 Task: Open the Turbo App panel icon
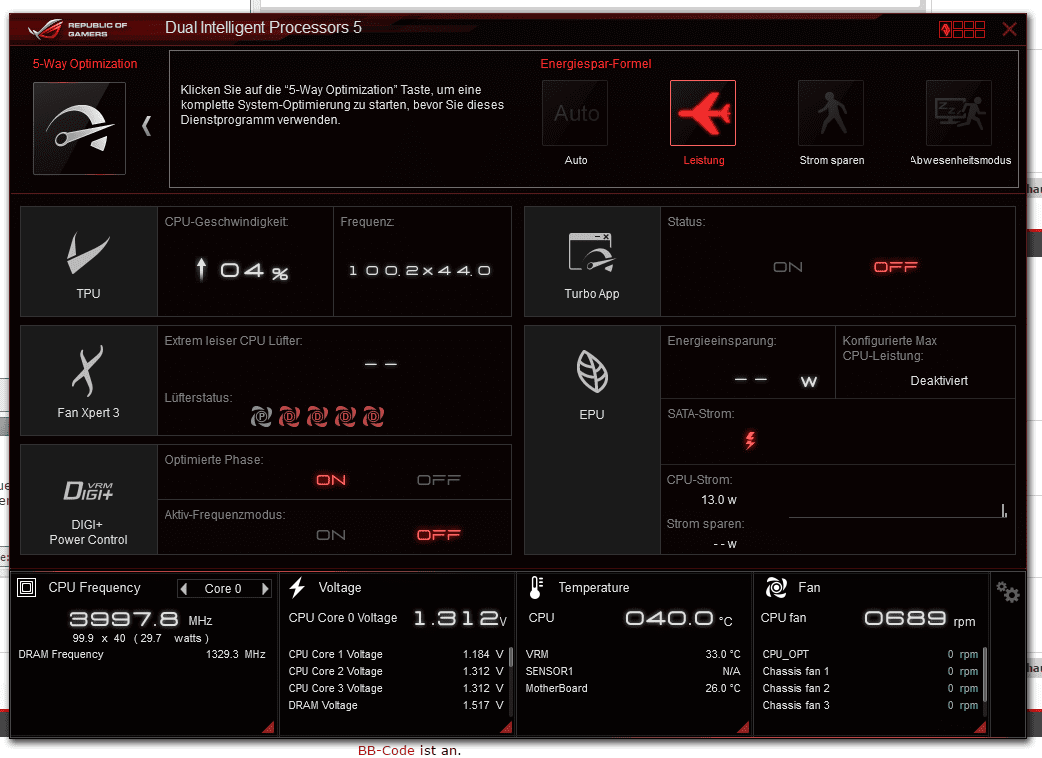tap(591, 252)
